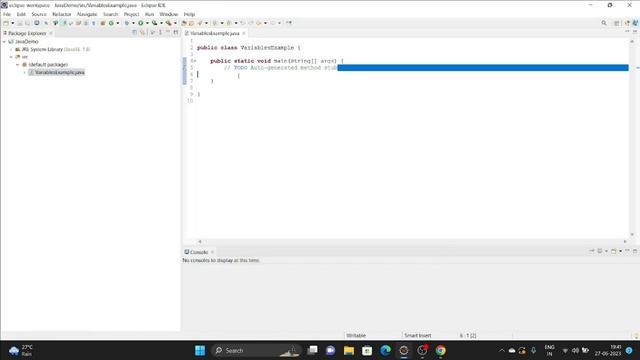Click the Back navigation arrow in toolbar
The width and height of the screenshot is (640, 360).
259,23
